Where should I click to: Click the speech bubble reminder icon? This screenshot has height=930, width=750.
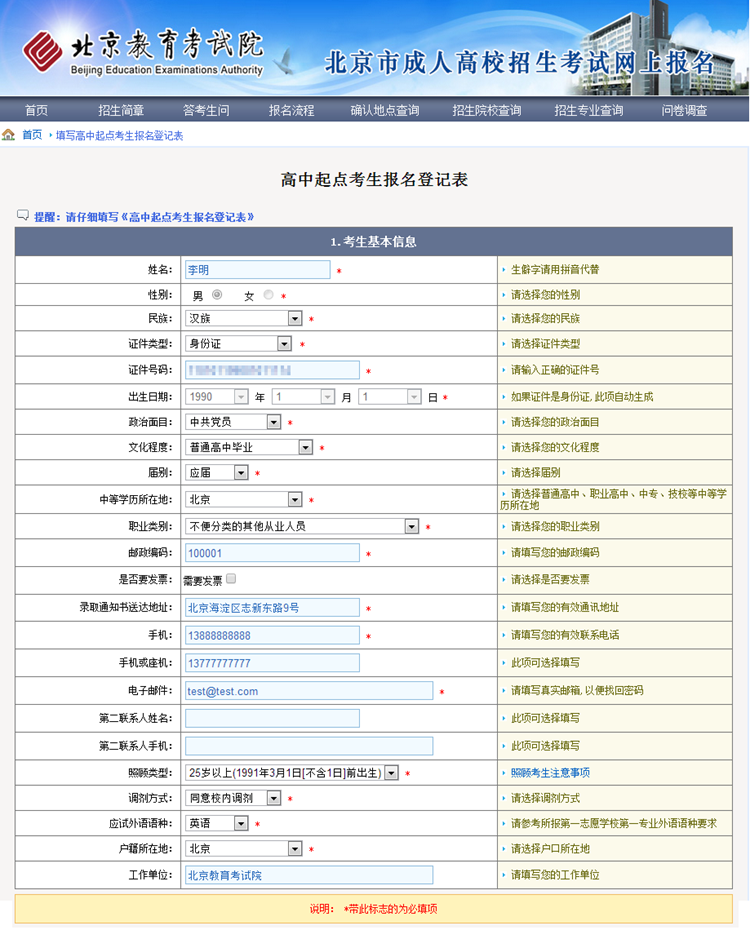point(23,215)
